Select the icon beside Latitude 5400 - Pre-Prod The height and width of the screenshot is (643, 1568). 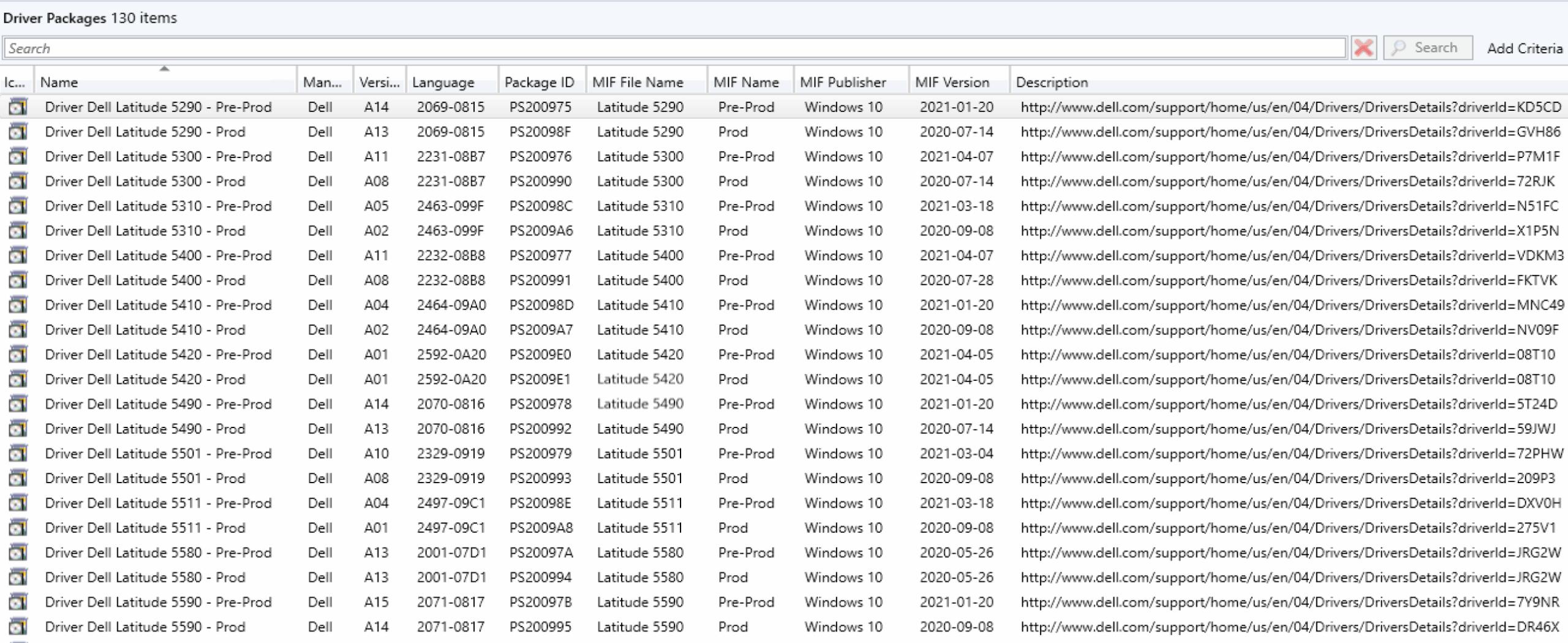coord(18,255)
